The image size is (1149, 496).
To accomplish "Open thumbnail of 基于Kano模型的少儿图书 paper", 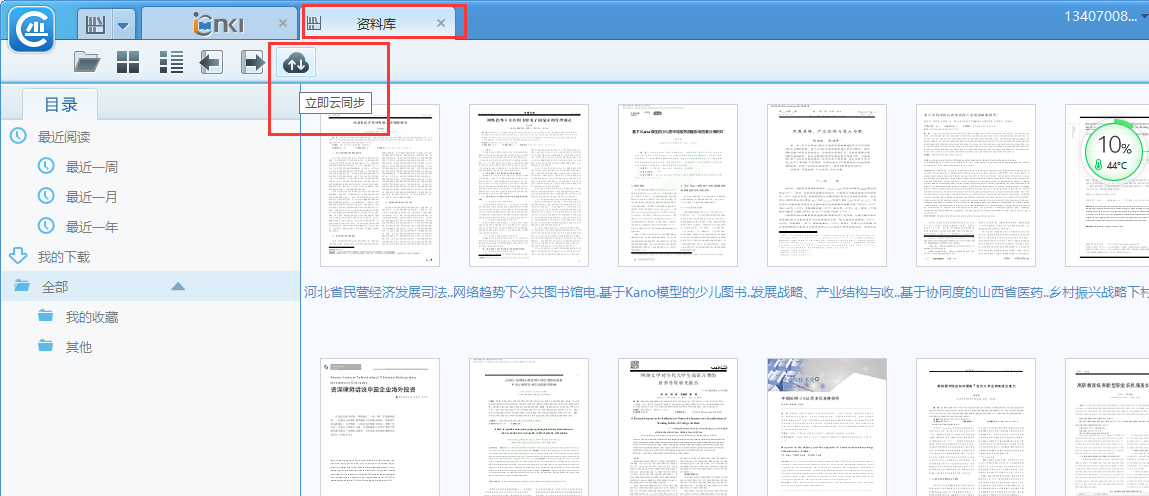I will coord(678,186).
